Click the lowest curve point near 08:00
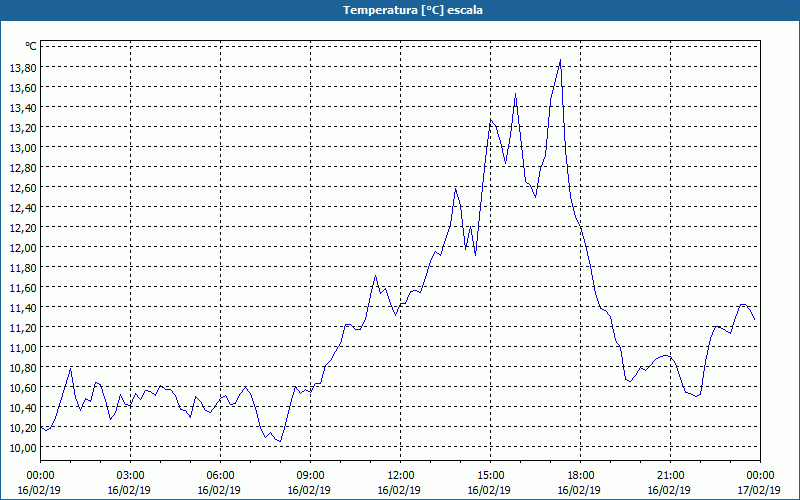Viewport: 800px width, 500px height. (280, 441)
